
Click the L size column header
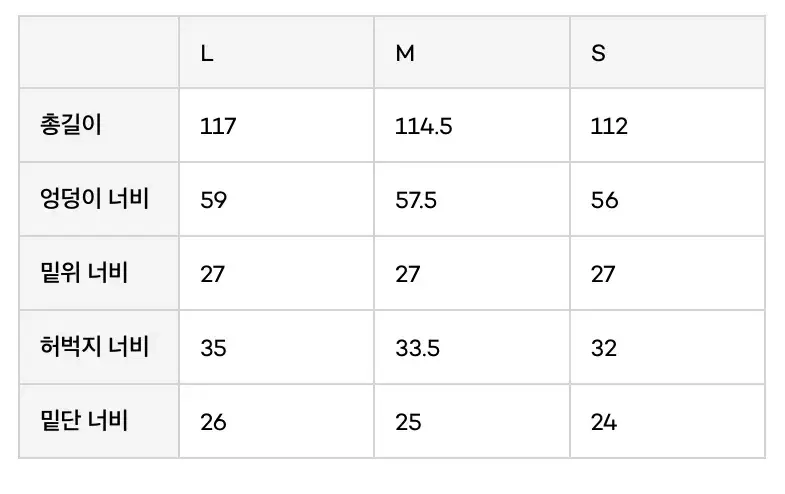[207, 53]
